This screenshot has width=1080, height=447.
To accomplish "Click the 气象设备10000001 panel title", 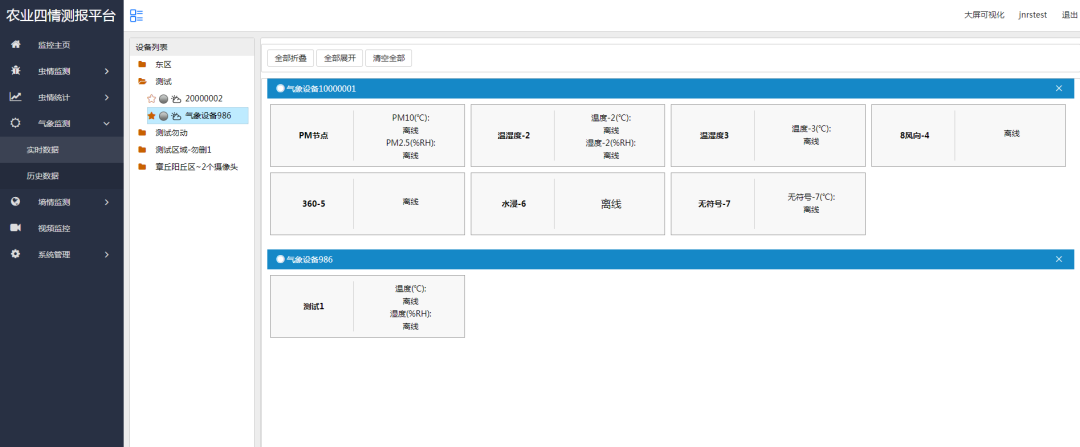I will coord(321,88).
